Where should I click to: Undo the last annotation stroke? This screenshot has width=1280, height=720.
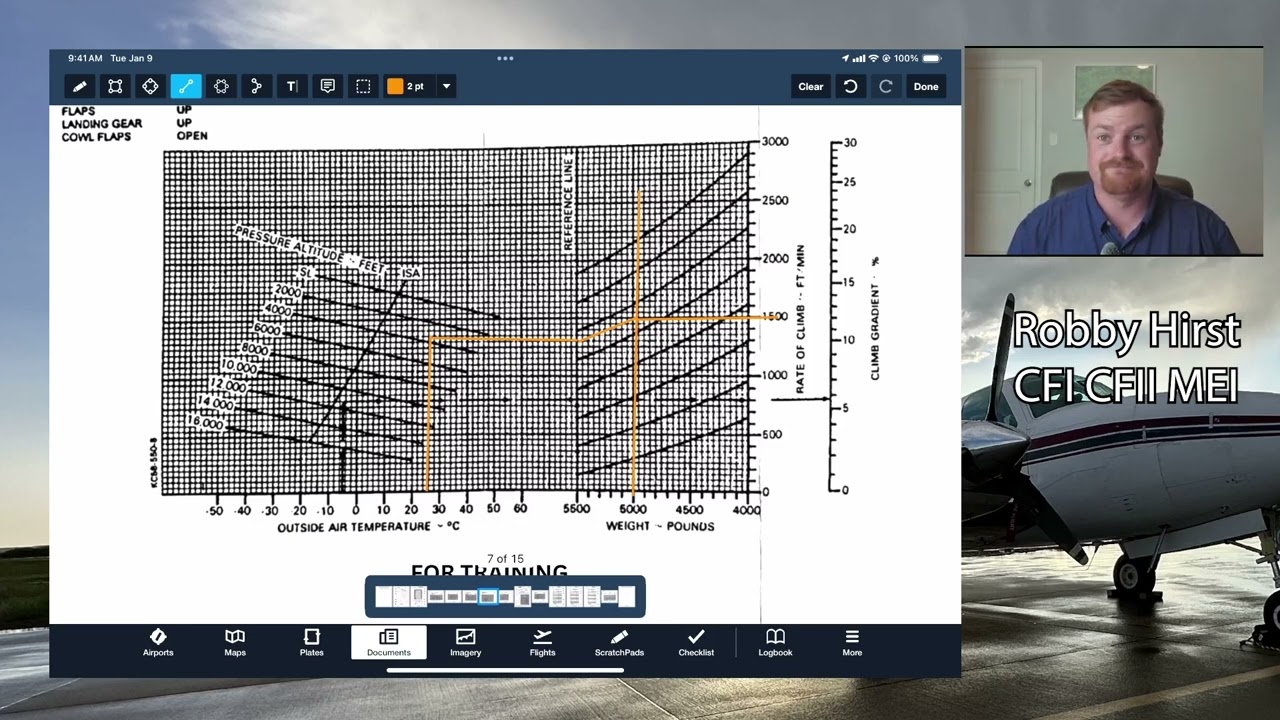coord(850,86)
